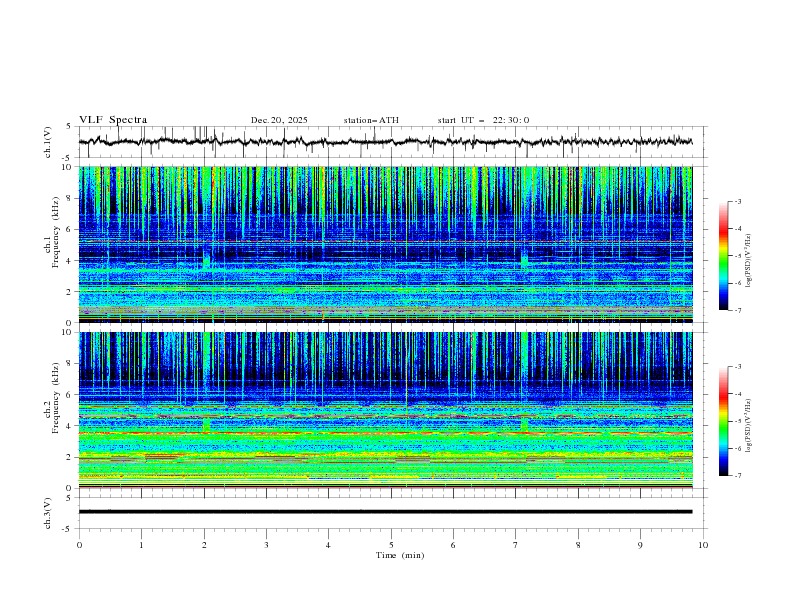Click the lower color scale bar
This screenshot has width=792, height=612.
point(723,421)
